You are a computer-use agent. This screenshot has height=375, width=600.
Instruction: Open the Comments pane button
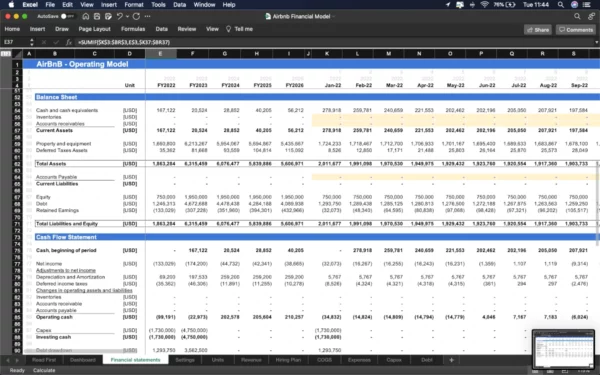point(576,29)
